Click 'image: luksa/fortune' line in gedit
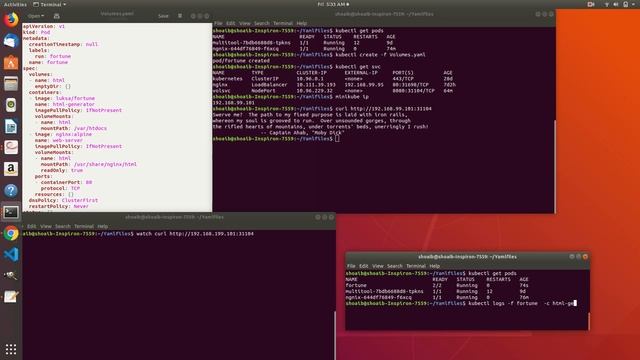640x360 pixels. (64, 98)
